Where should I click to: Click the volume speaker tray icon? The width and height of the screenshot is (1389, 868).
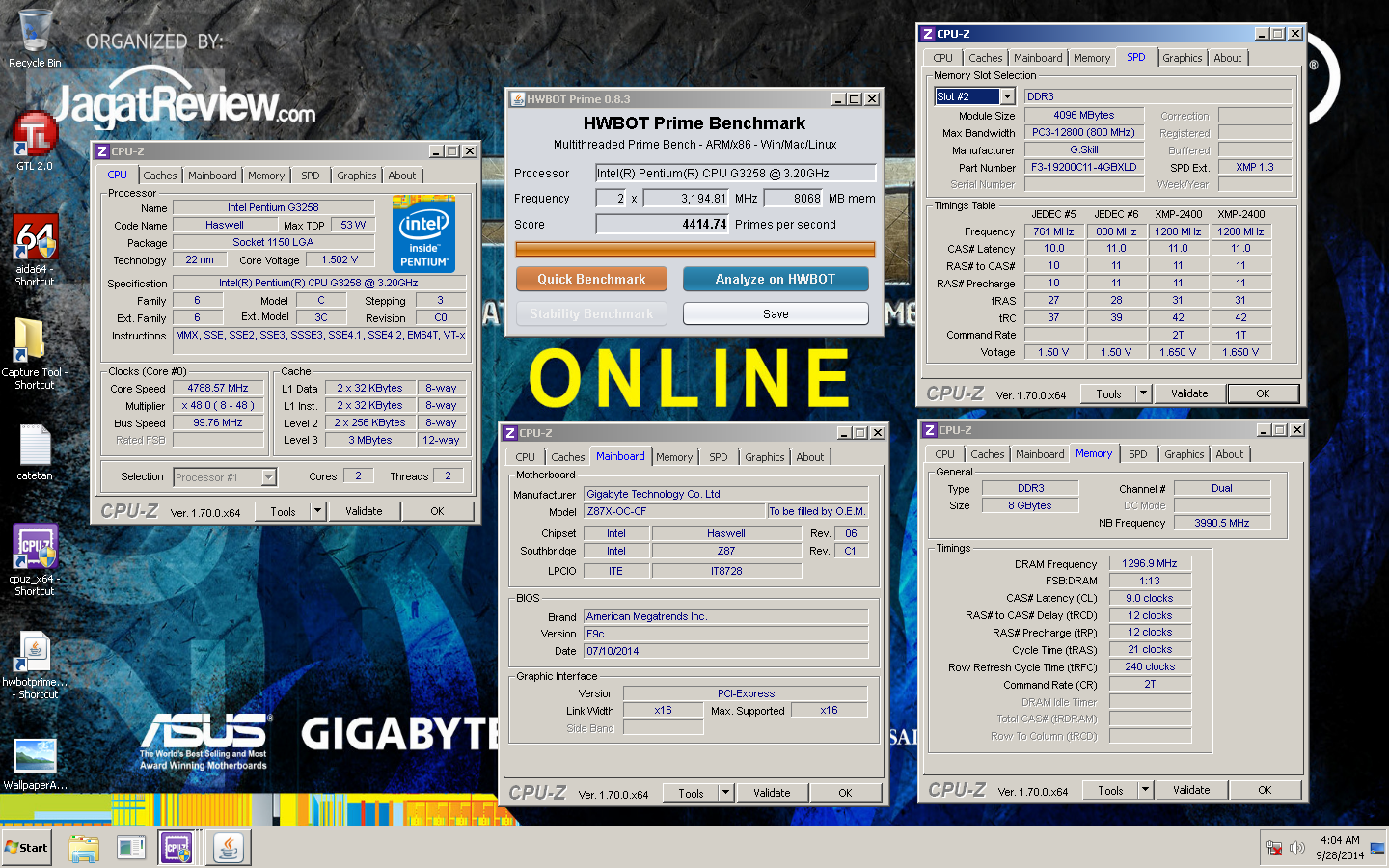pos(1297,848)
